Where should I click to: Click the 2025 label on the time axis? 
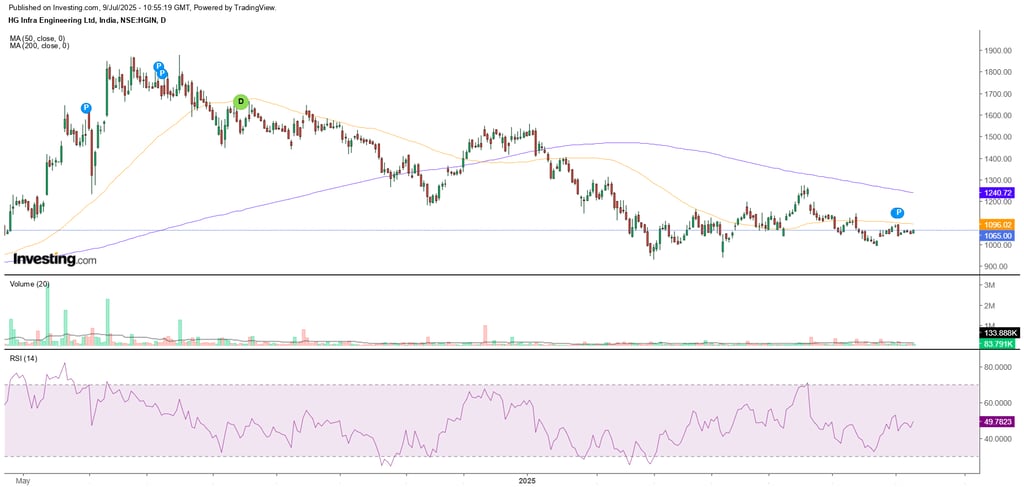526,479
